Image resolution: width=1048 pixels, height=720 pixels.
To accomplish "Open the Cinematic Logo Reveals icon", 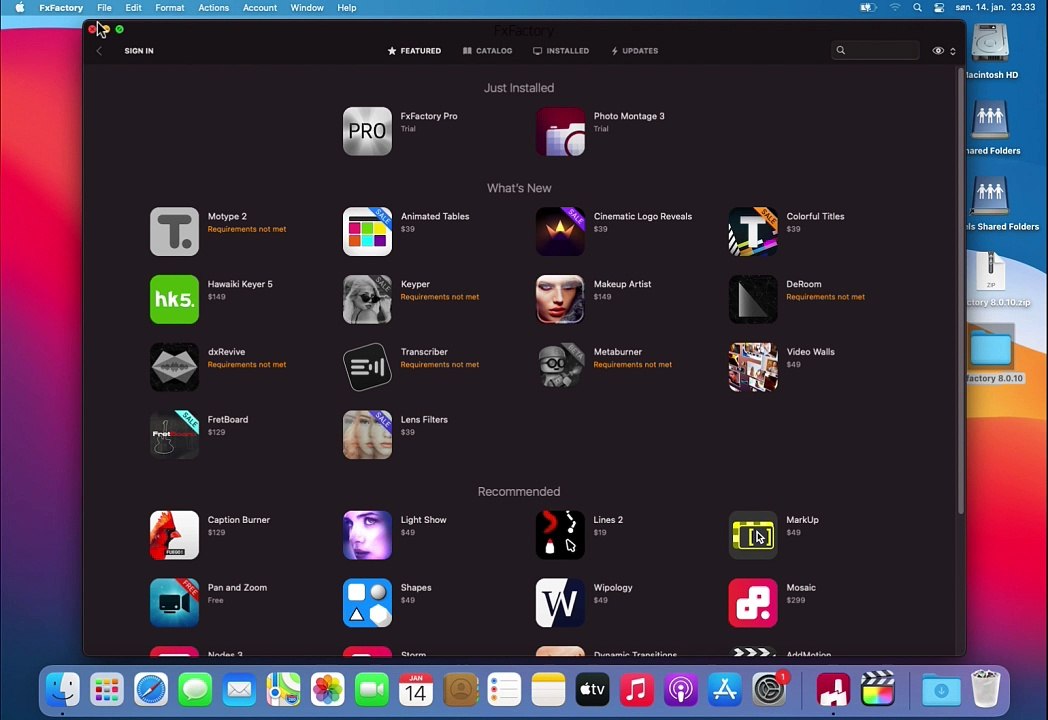I will (560, 231).
